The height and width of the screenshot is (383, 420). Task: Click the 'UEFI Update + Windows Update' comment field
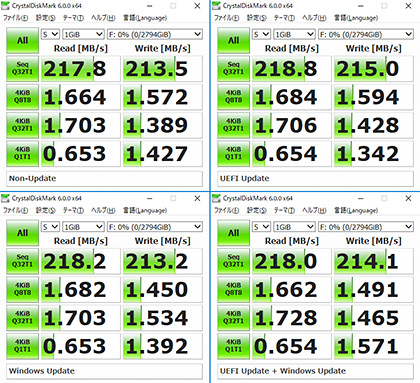pyautogui.click(x=315, y=371)
